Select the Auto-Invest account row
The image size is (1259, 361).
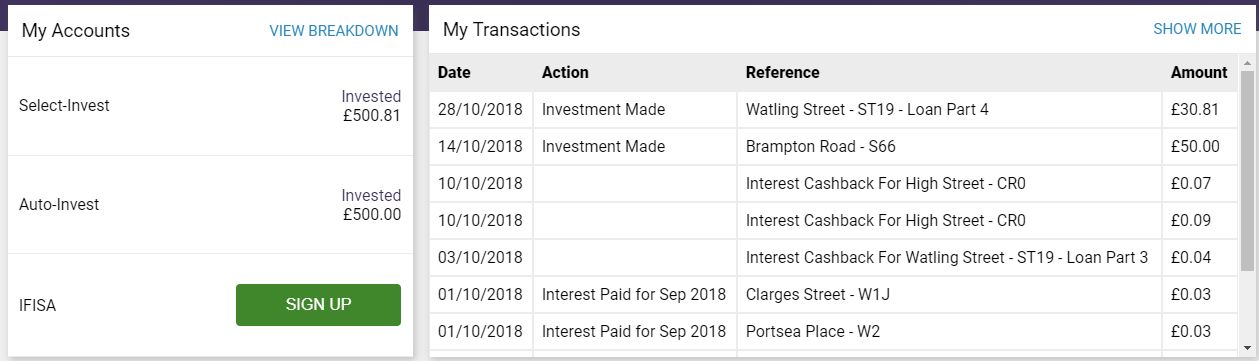(x=210, y=205)
